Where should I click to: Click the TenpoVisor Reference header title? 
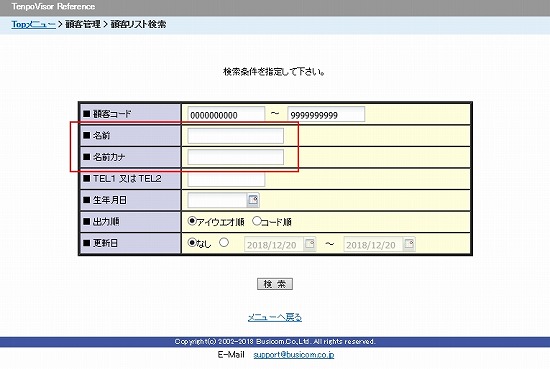(53, 7)
